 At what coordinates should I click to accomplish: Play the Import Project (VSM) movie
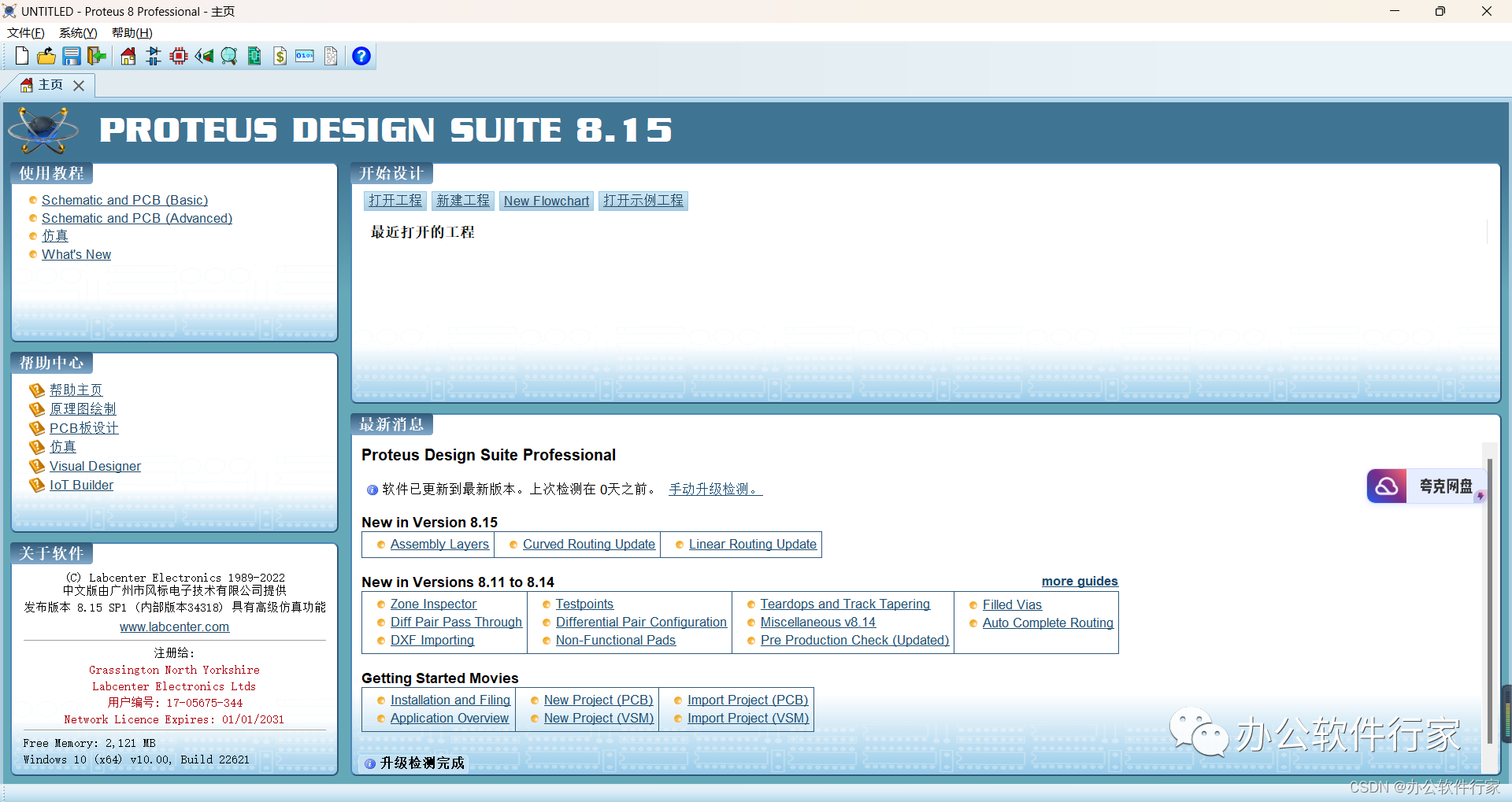[x=748, y=718]
